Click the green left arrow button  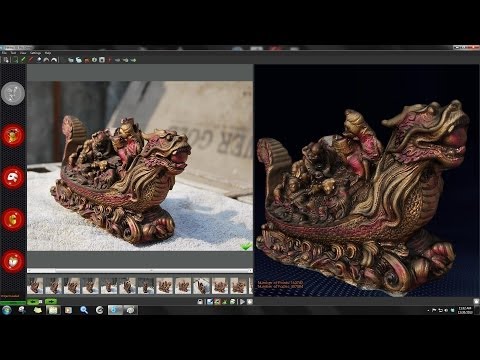pyautogui.click(x=33, y=302)
